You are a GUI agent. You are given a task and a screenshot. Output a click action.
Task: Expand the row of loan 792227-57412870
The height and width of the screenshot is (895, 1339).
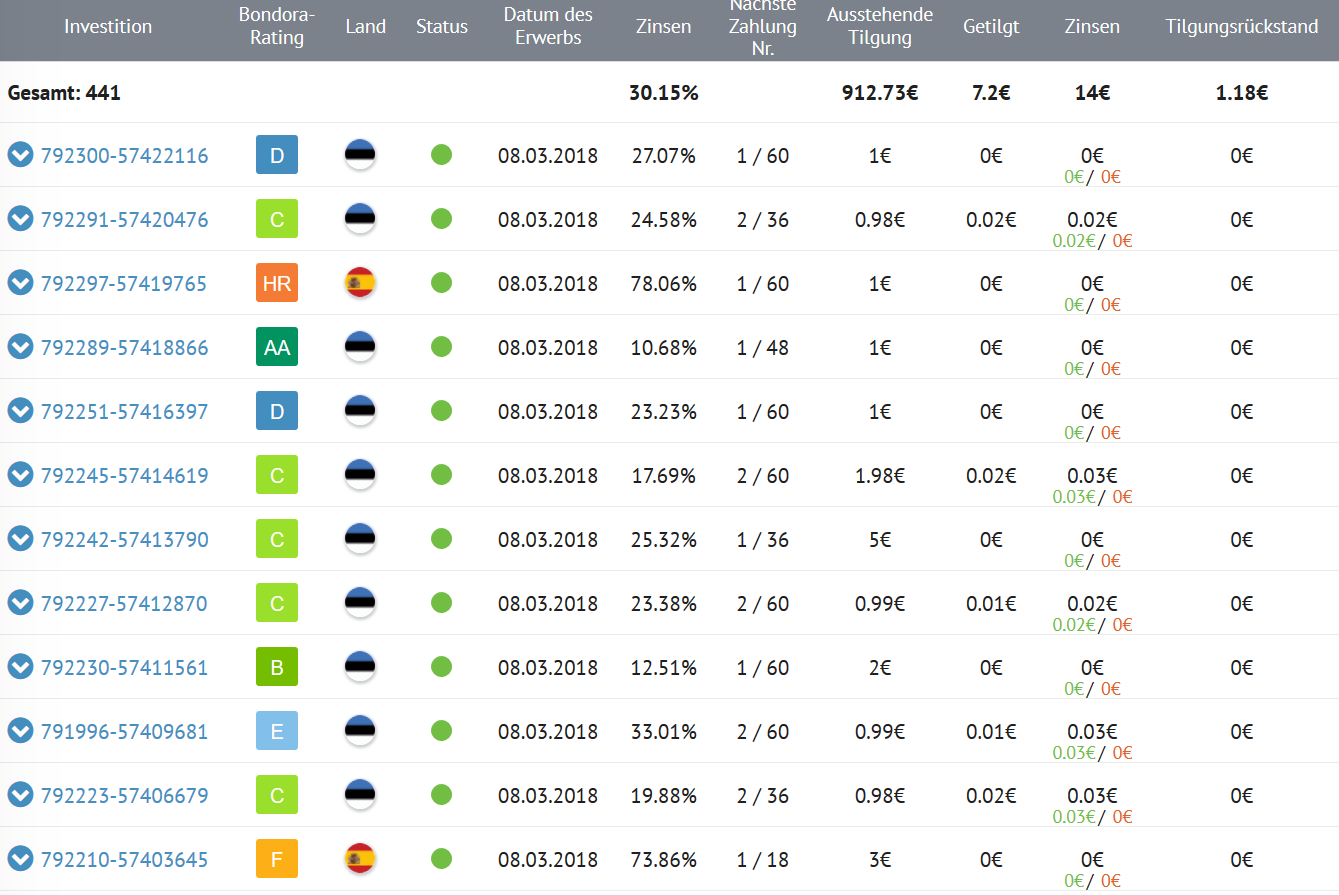tap(20, 603)
